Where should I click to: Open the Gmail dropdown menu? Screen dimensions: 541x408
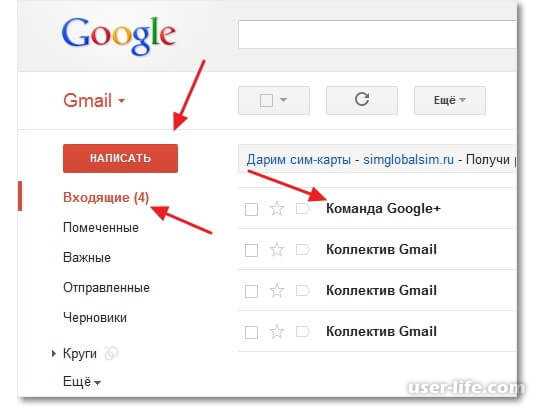(94, 101)
